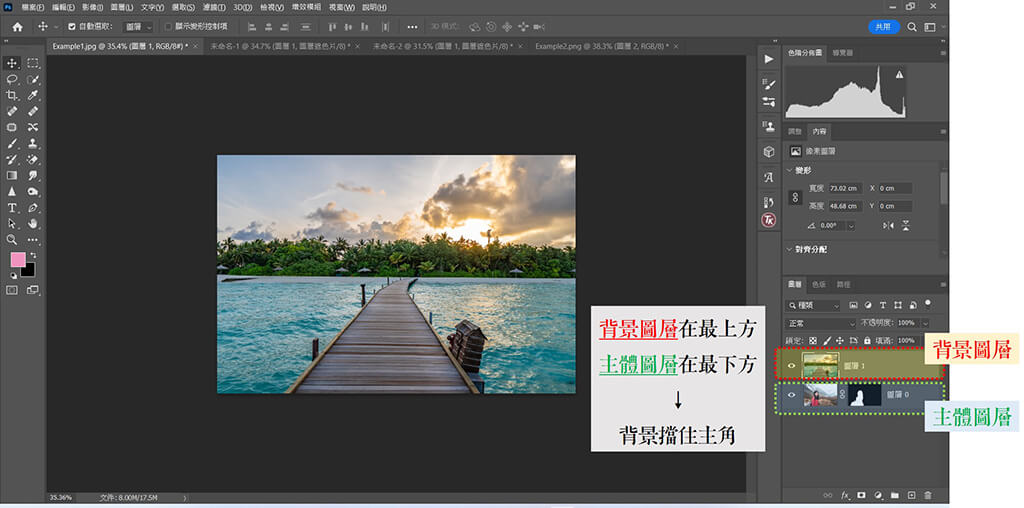
Task: Click the 共用 share button
Action: click(x=884, y=27)
